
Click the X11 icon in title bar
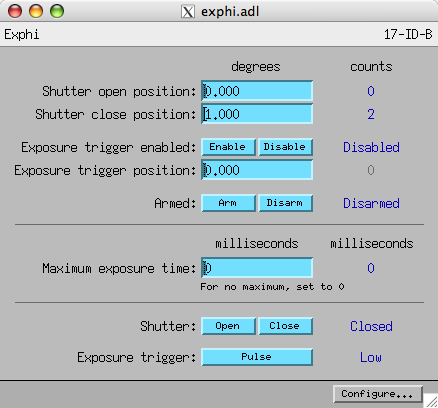click(x=188, y=12)
